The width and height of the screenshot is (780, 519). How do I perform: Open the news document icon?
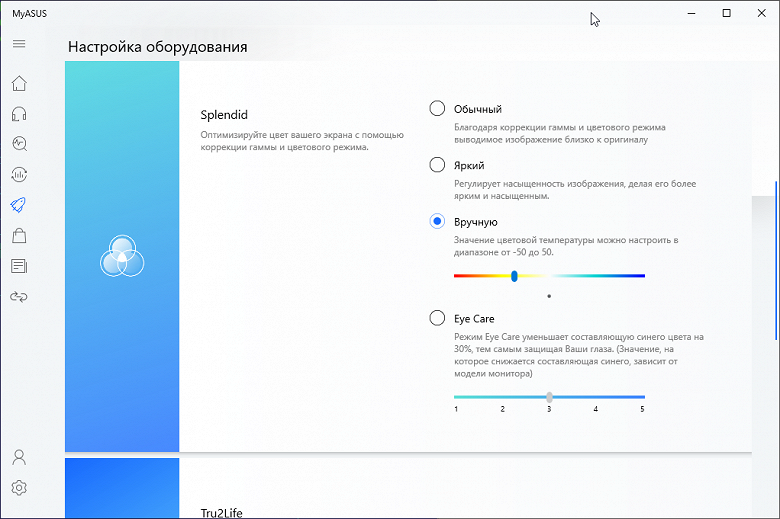click(19, 266)
